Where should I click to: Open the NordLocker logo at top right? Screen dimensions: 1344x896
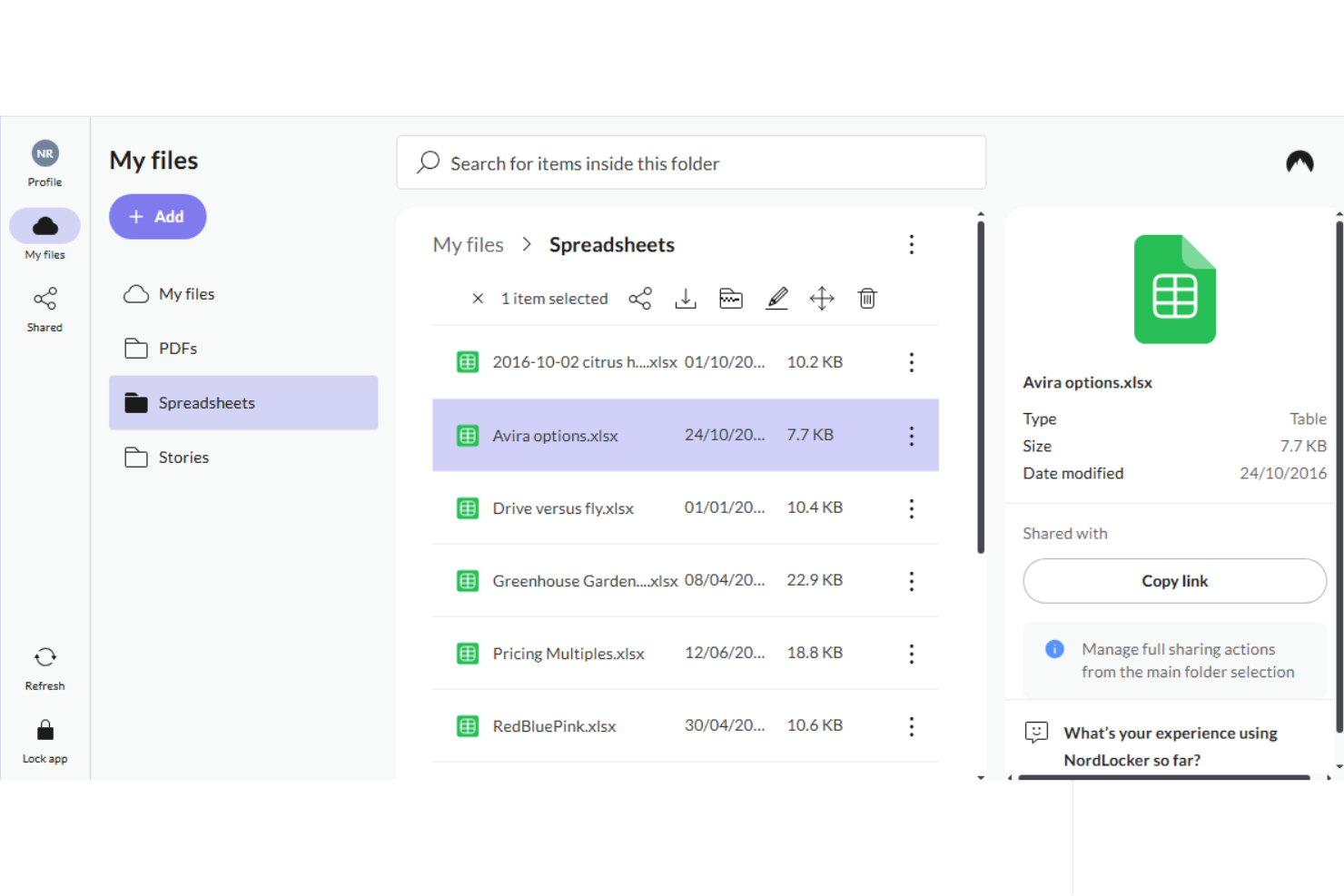(1300, 162)
